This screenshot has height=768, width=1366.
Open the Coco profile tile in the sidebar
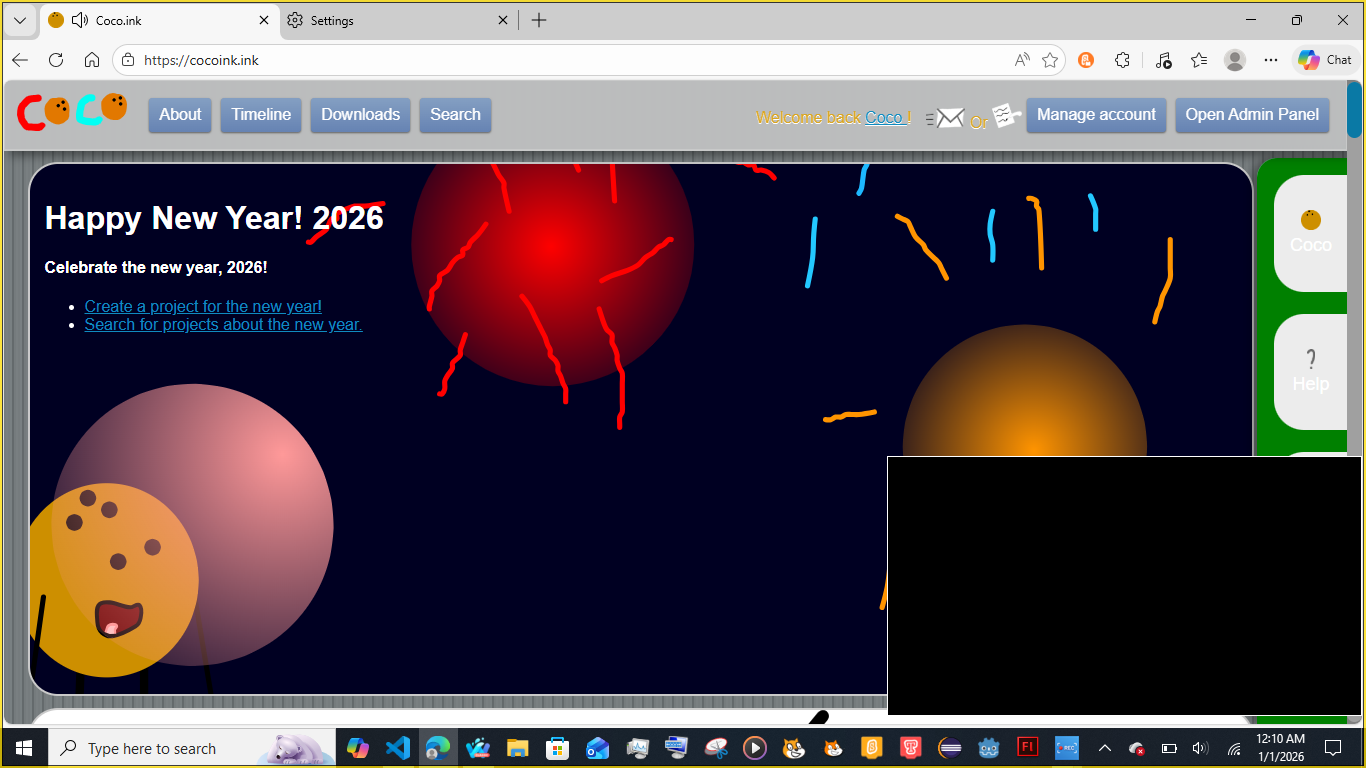(x=1310, y=232)
